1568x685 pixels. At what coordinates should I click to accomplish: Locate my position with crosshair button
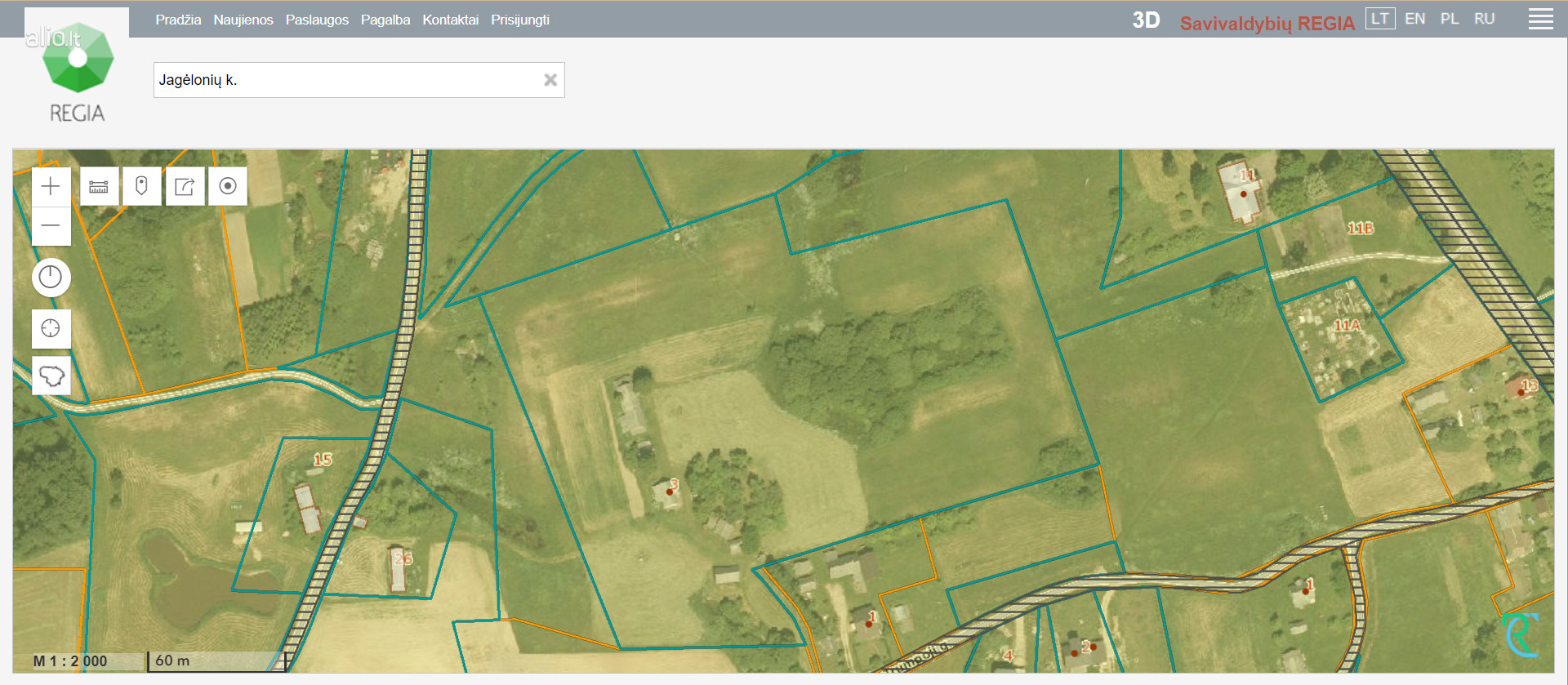(51, 328)
